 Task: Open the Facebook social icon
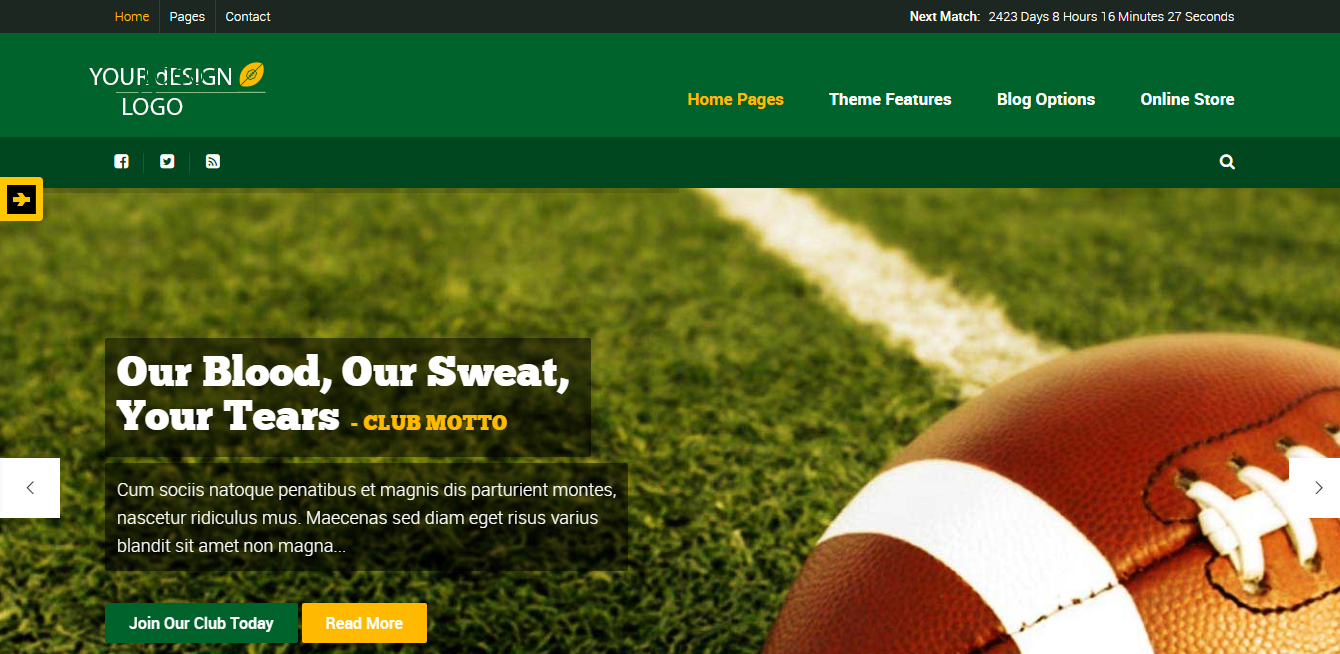click(x=121, y=161)
